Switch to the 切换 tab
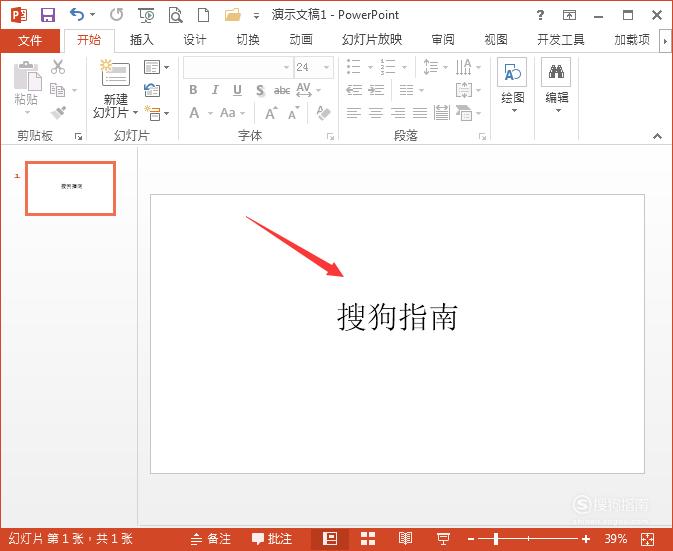 tap(248, 40)
